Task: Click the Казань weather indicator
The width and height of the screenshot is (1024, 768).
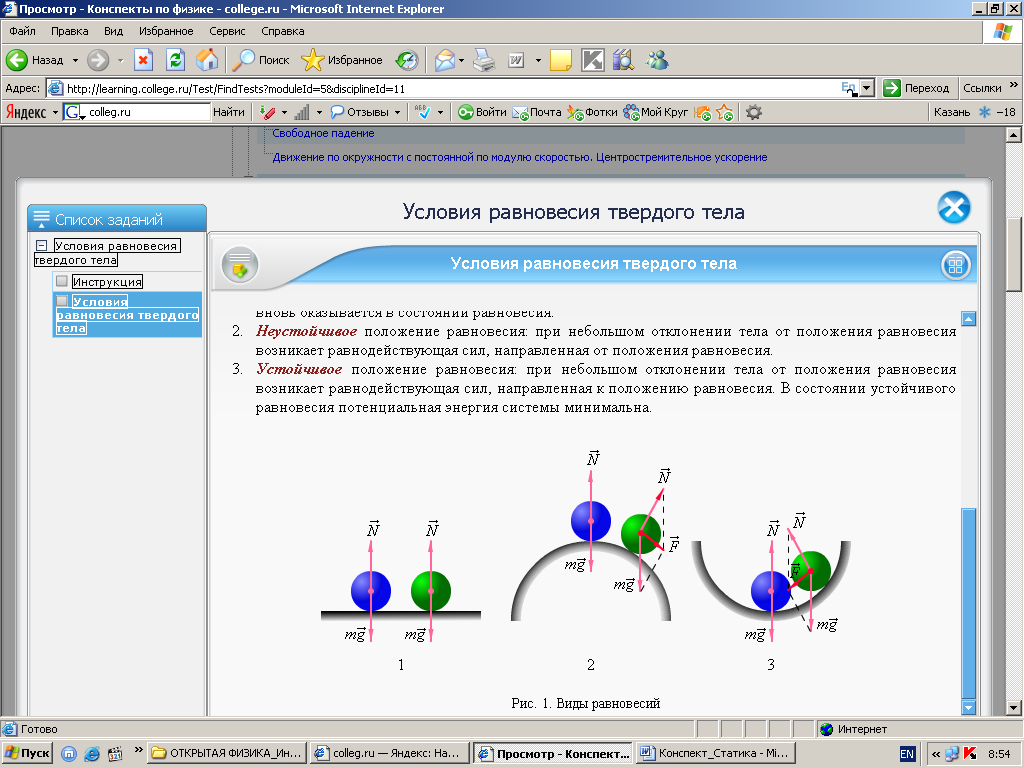Action: [974, 112]
